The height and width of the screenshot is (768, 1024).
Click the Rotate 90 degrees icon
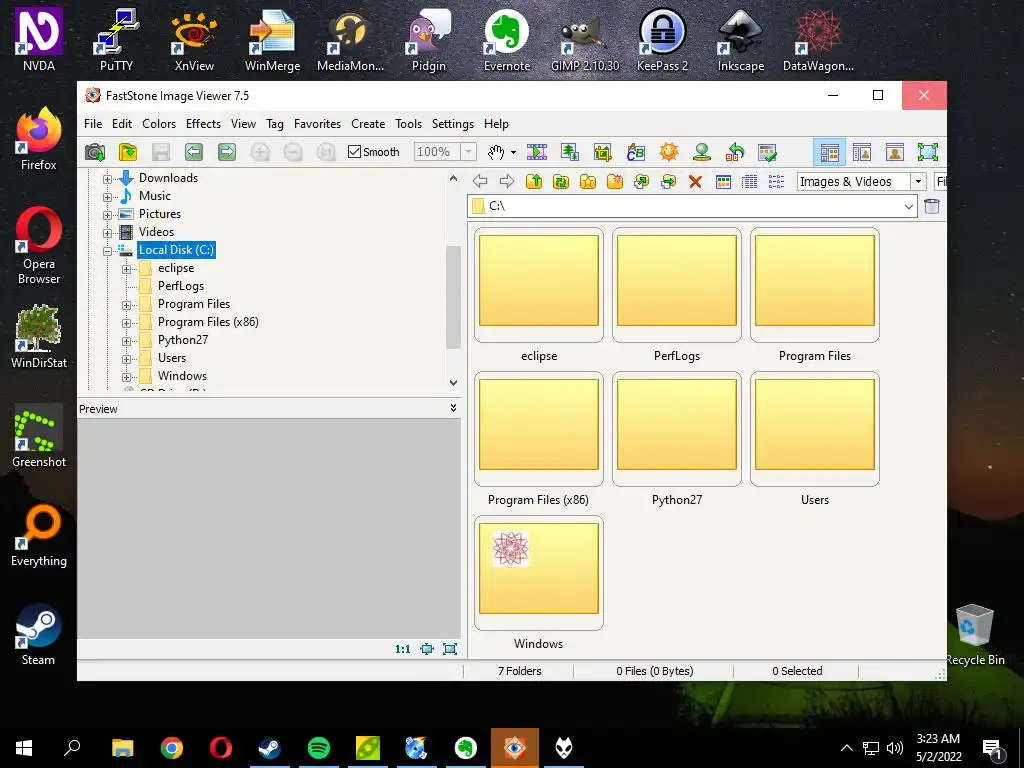tap(735, 152)
